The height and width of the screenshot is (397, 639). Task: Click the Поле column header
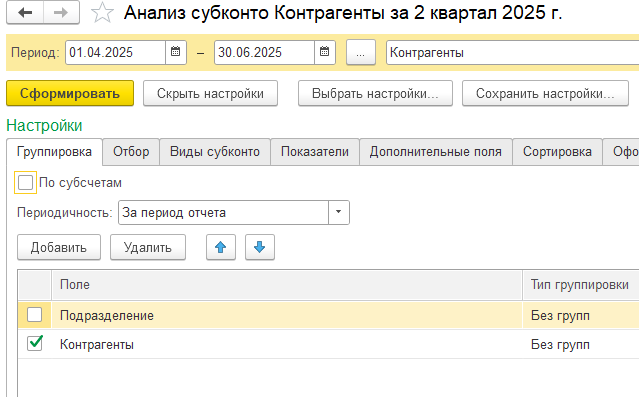pyautogui.click(x=287, y=284)
